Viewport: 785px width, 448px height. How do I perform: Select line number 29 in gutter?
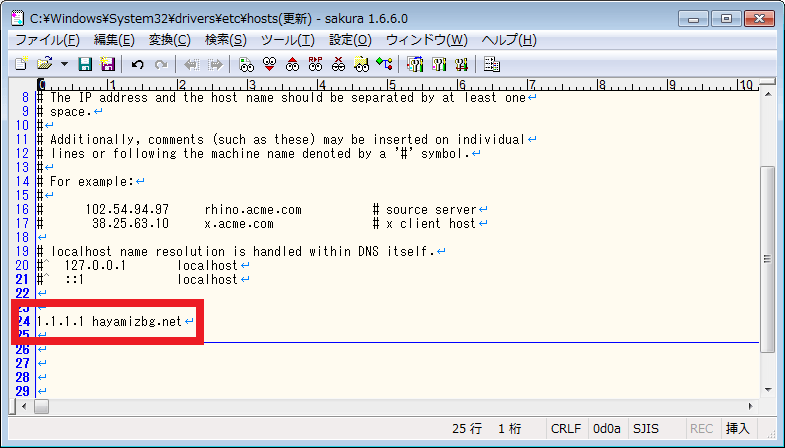(23, 391)
